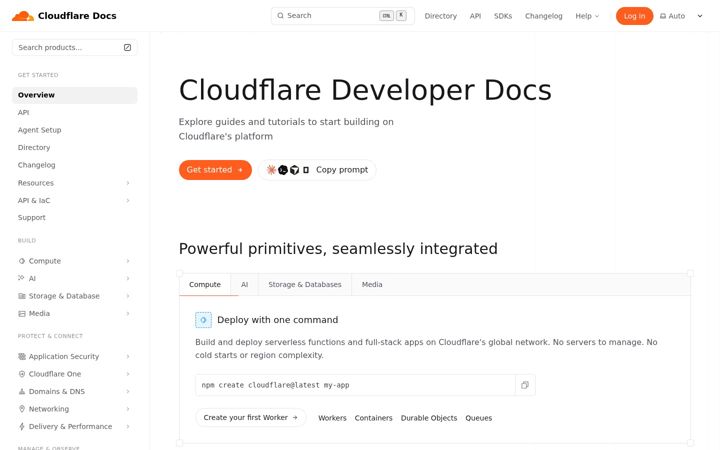Open the Help dropdown menu
The image size is (720, 450).
(x=587, y=16)
